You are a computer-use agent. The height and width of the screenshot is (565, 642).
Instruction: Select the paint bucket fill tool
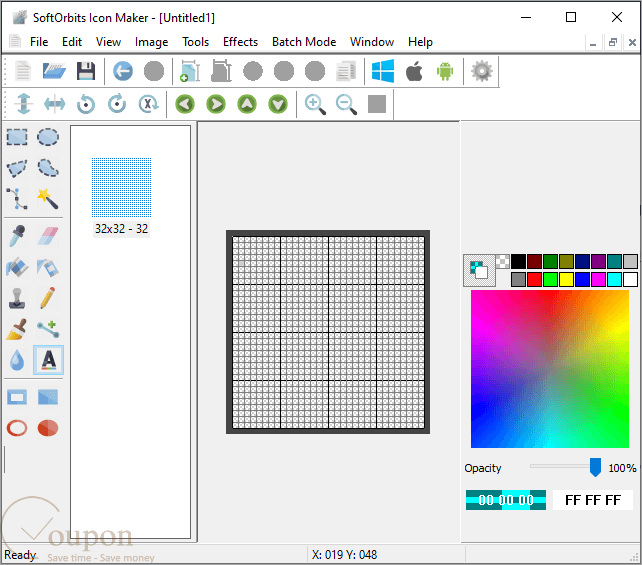pyautogui.click(x=17, y=267)
